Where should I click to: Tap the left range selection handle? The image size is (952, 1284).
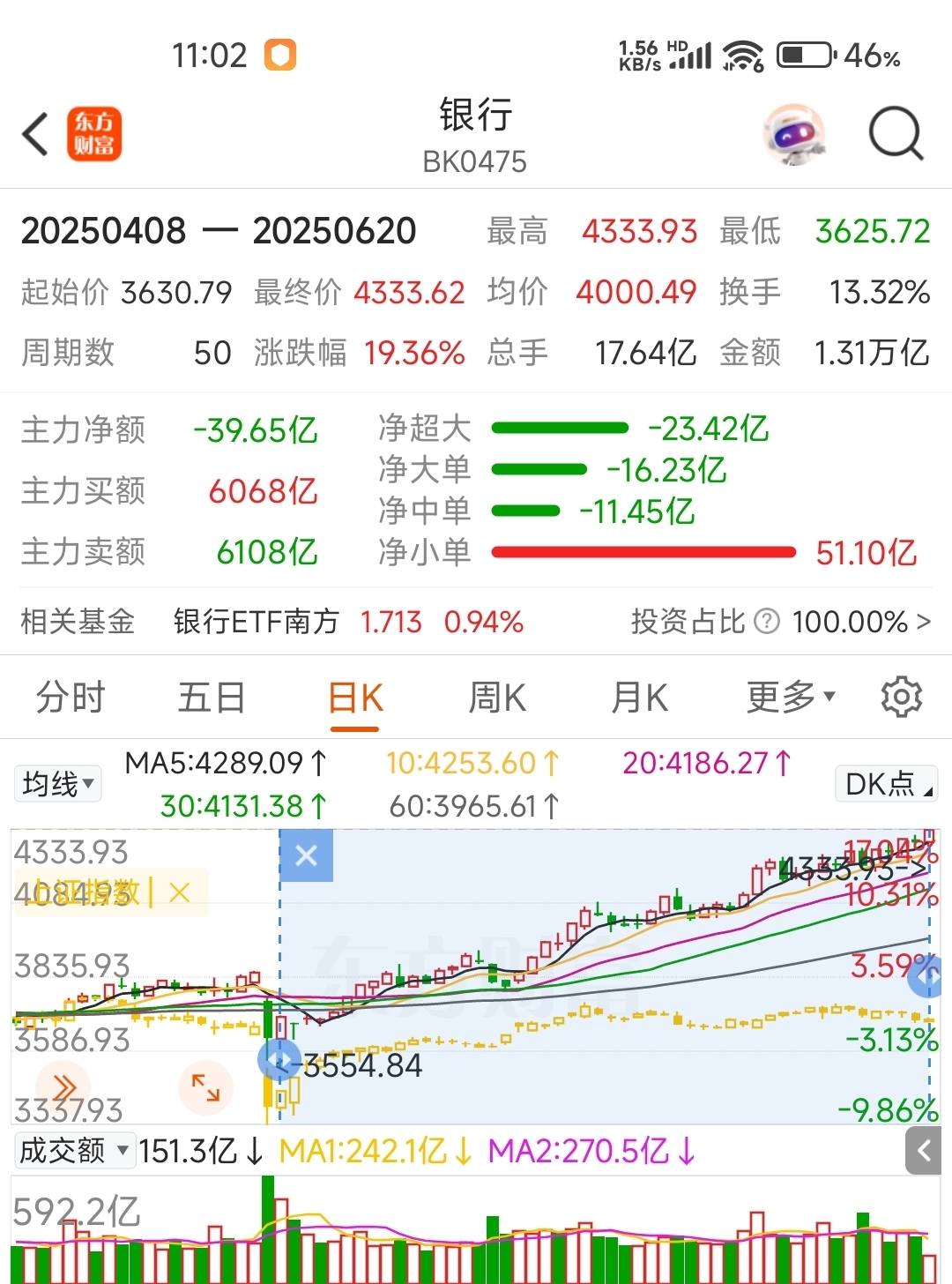(279, 1061)
